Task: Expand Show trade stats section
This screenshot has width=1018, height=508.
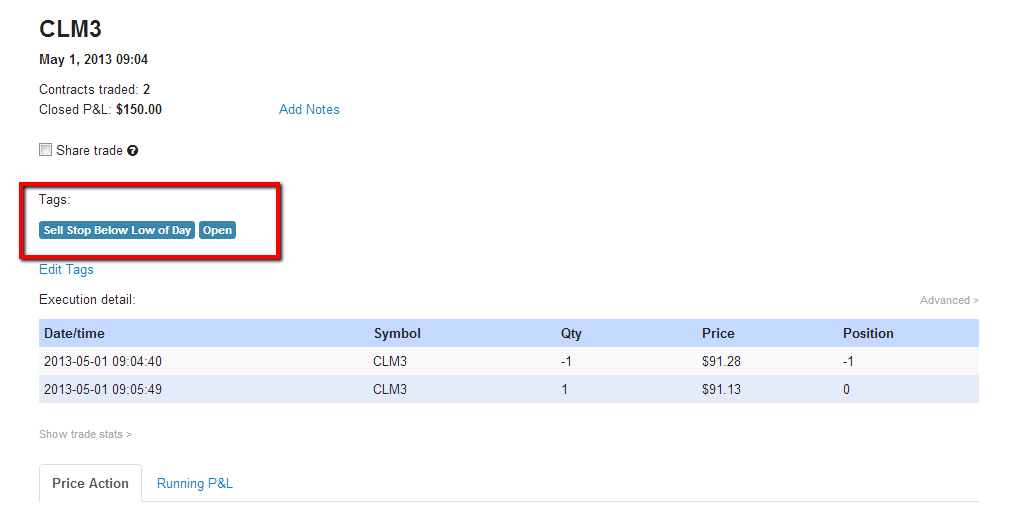Action: coord(85,434)
